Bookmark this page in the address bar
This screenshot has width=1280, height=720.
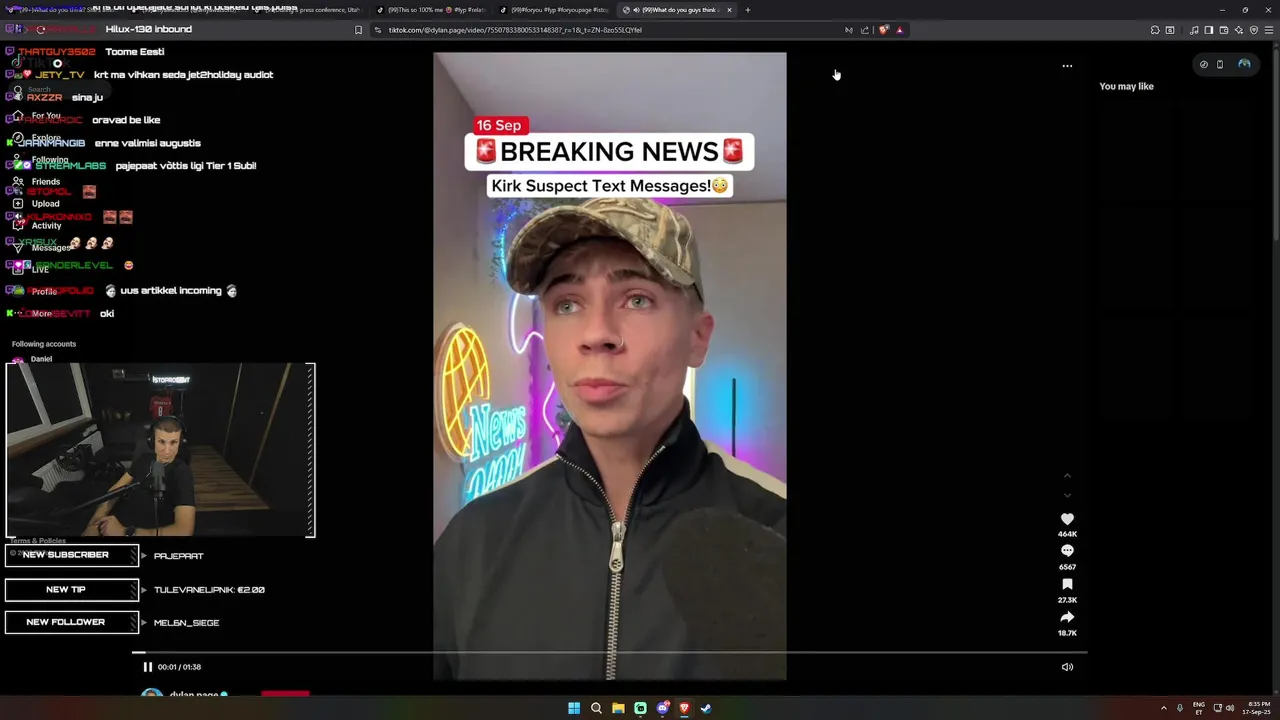[x=358, y=30]
